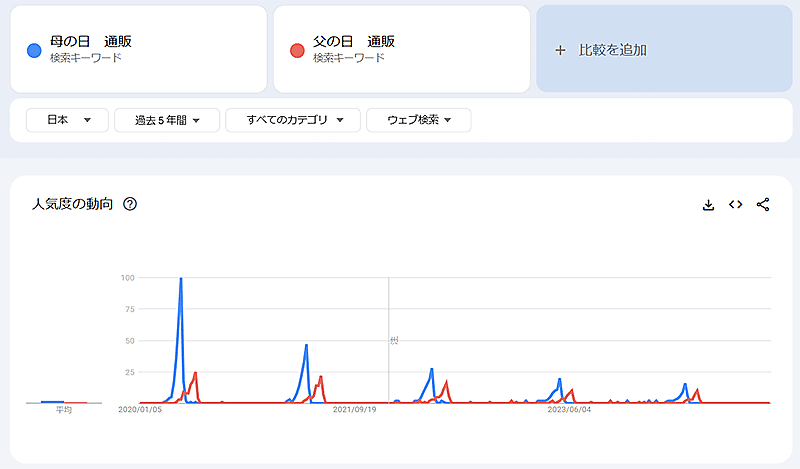Click the tallest blue peak at 100
This screenshot has height=469, width=800.
(181, 279)
